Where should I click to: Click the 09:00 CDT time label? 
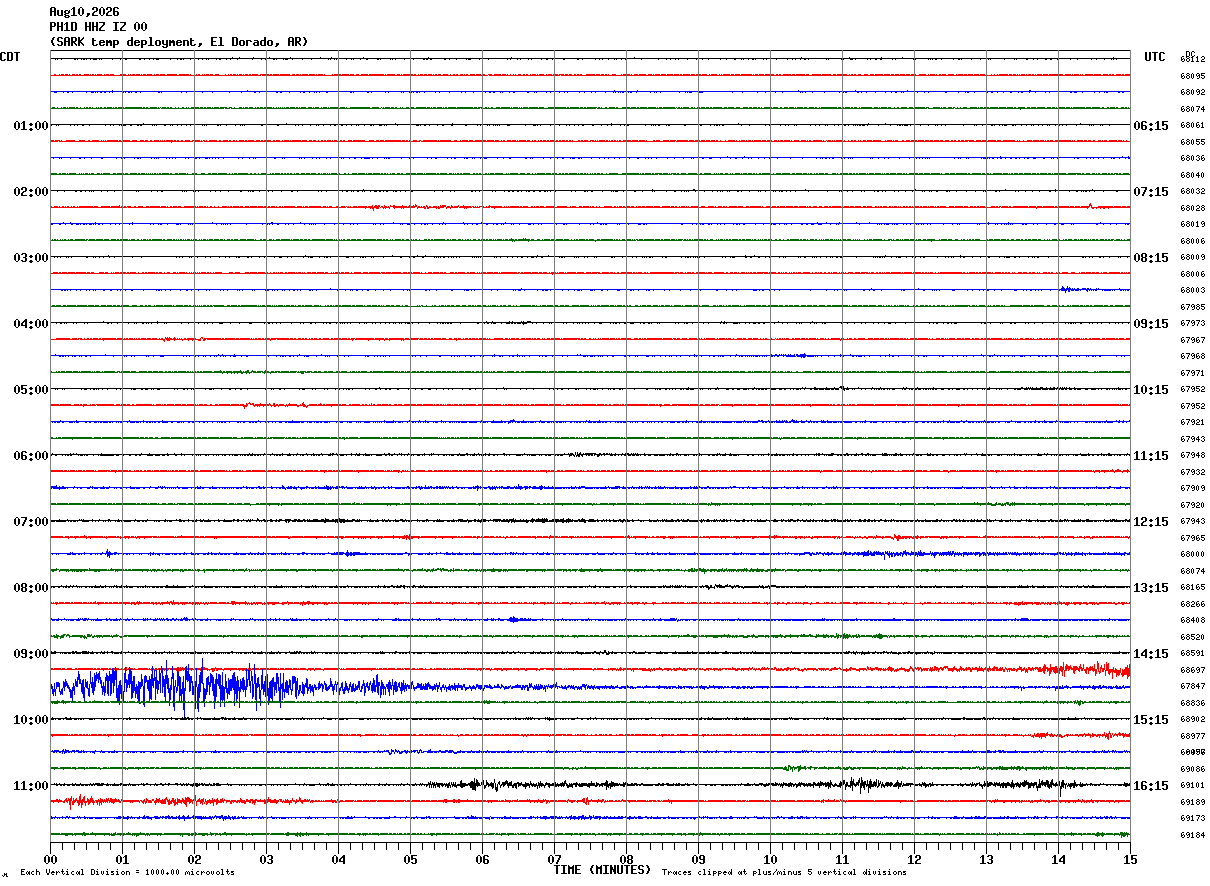[x=30, y=654]
